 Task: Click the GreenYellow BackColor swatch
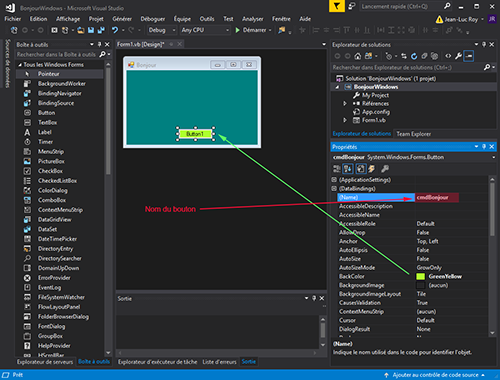point(421,276)
